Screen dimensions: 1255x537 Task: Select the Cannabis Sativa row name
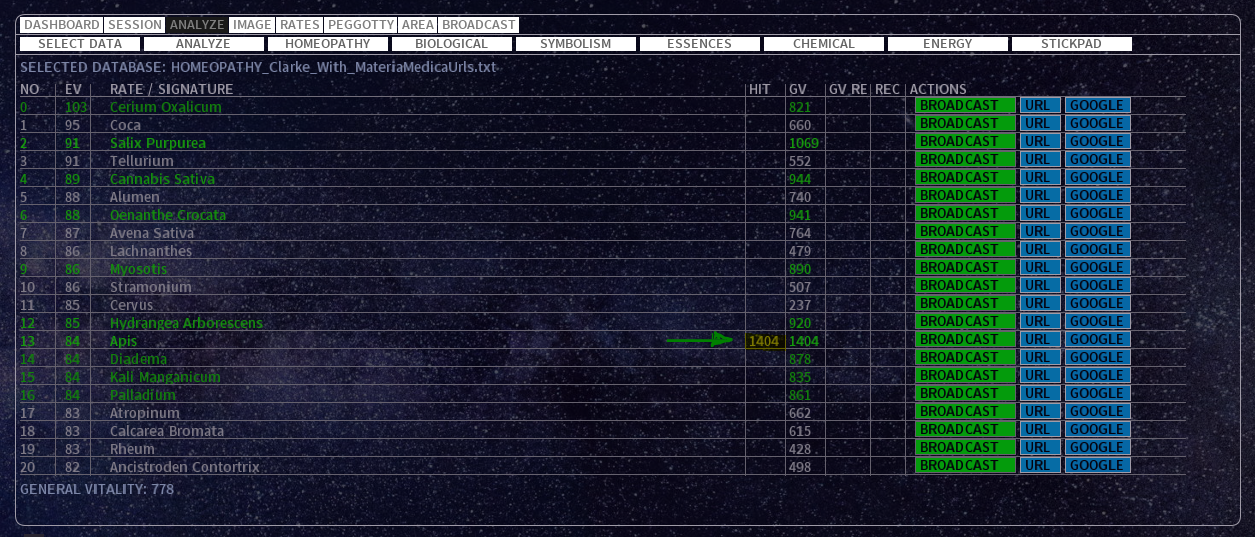point(162,179)
